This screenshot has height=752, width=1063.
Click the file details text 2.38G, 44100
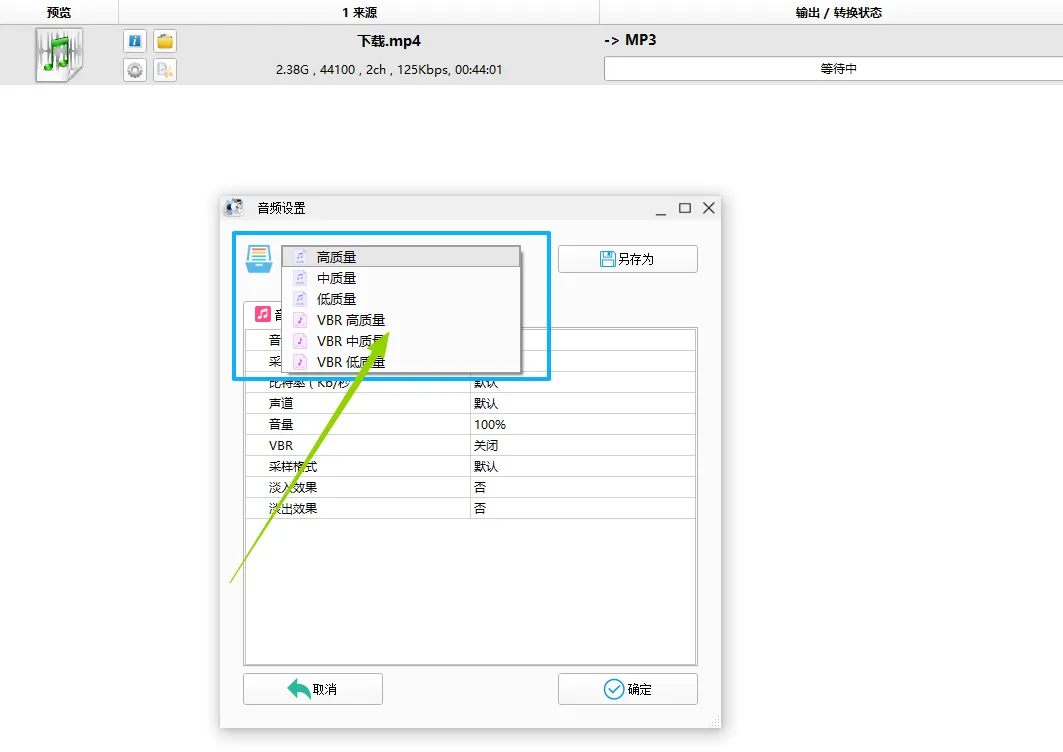(x=389, y=70)
